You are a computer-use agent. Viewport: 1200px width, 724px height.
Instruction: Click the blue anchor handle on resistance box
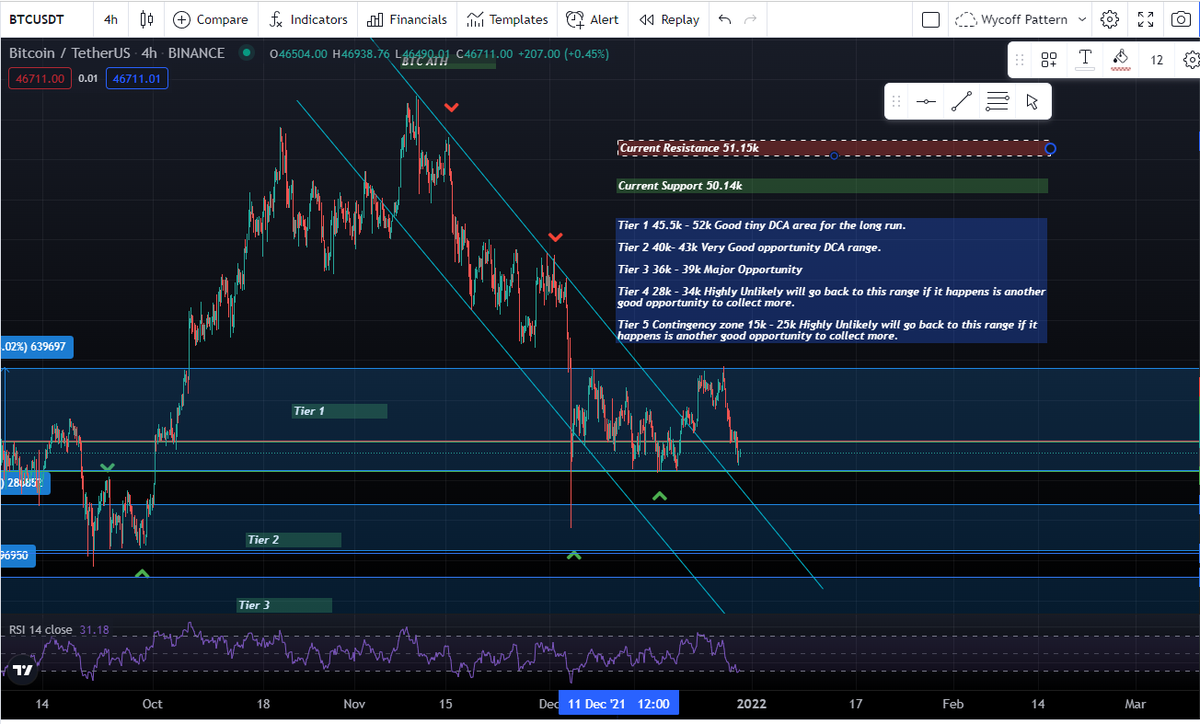click(1050, 149)
